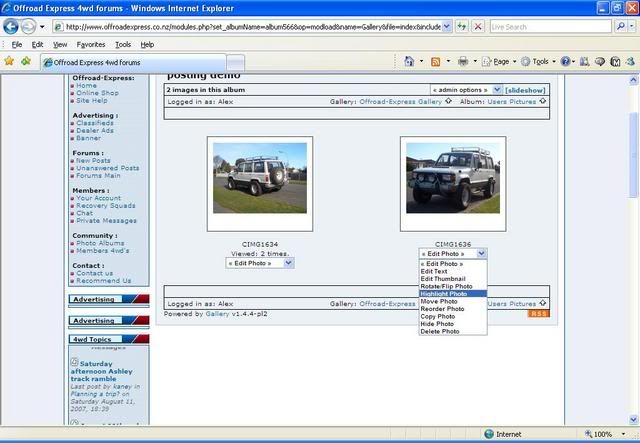The height and width of the screenshot is (443, 640).
Task: Choose Reorder Photo option
Action: [x=442, y=309]
